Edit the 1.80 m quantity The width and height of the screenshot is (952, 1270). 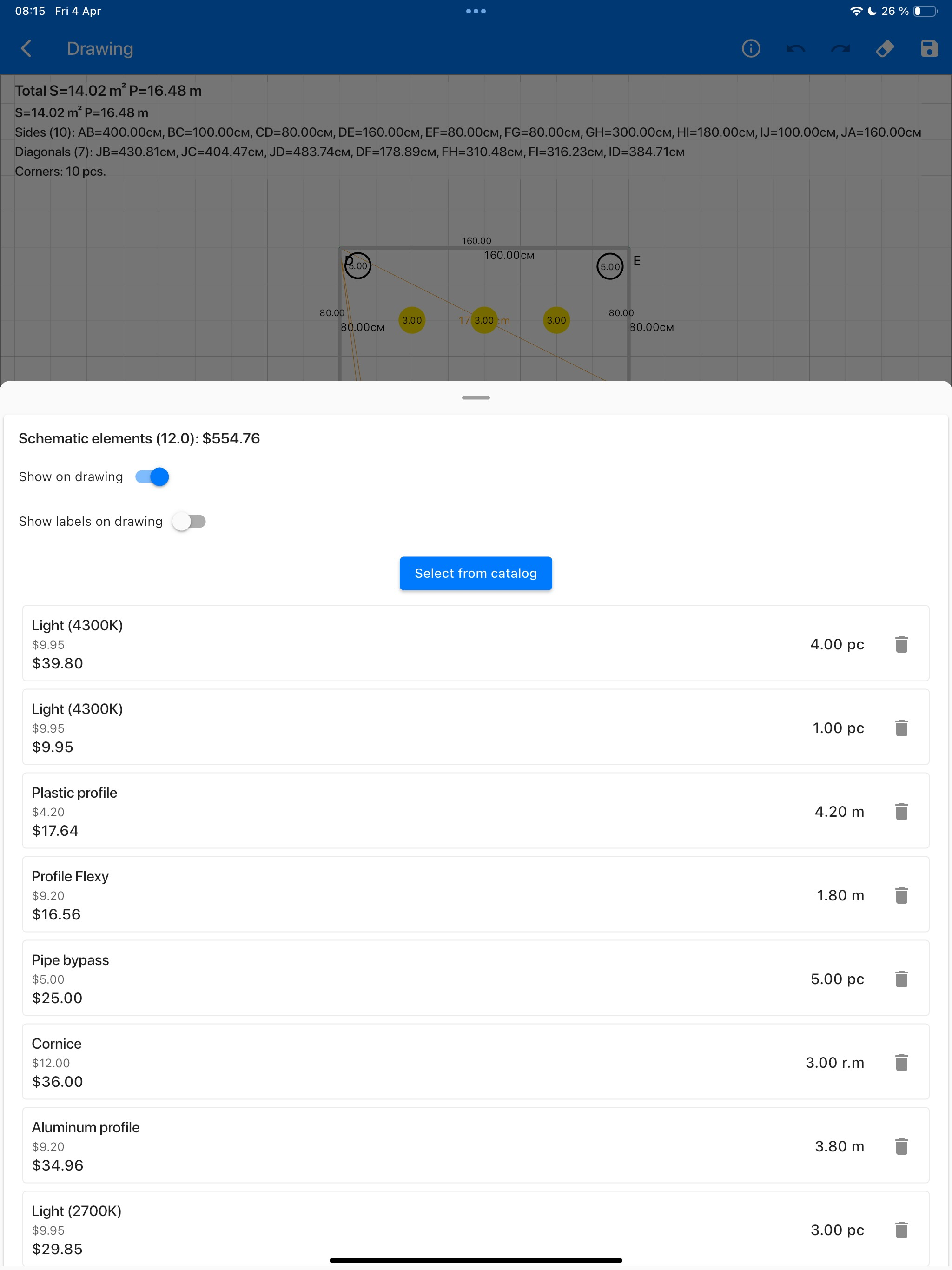(x=840, y=895)
